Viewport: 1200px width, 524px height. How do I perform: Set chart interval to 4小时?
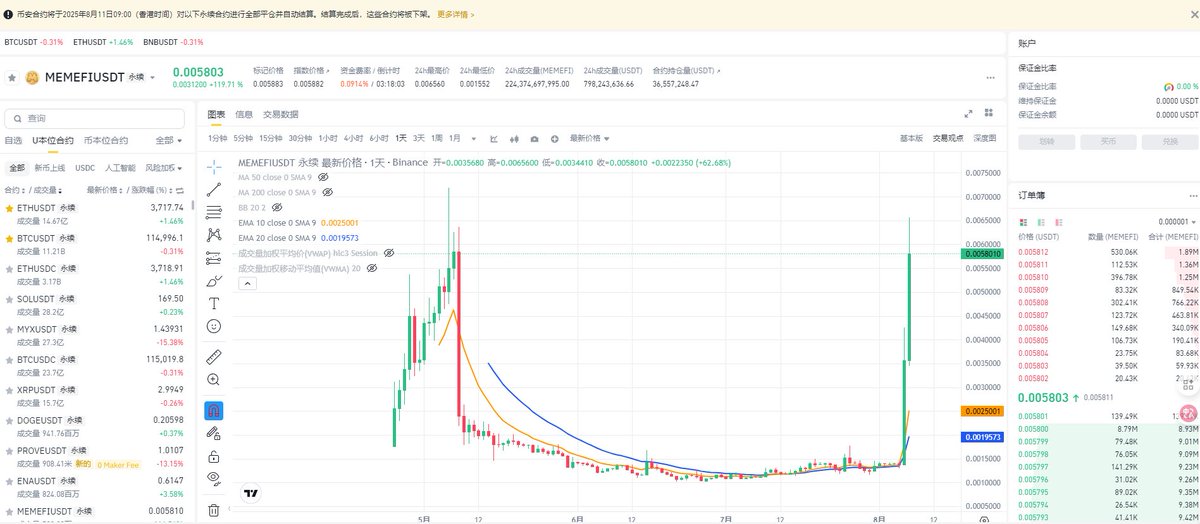point(353,138)
